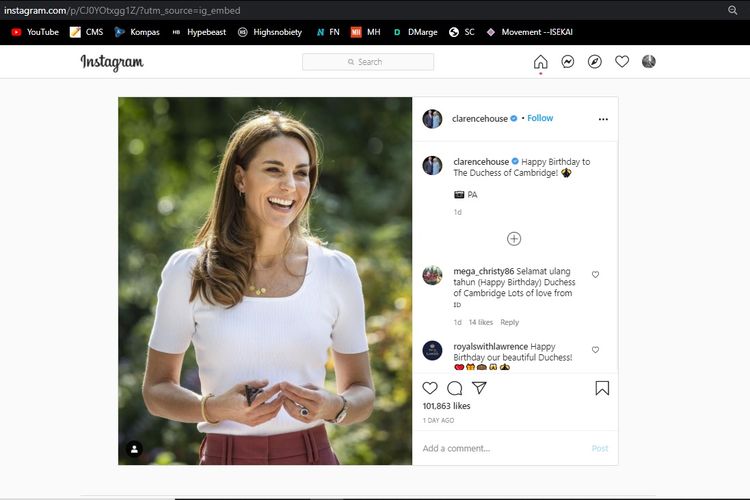Open post options three-dot menu

coord(603,119)
